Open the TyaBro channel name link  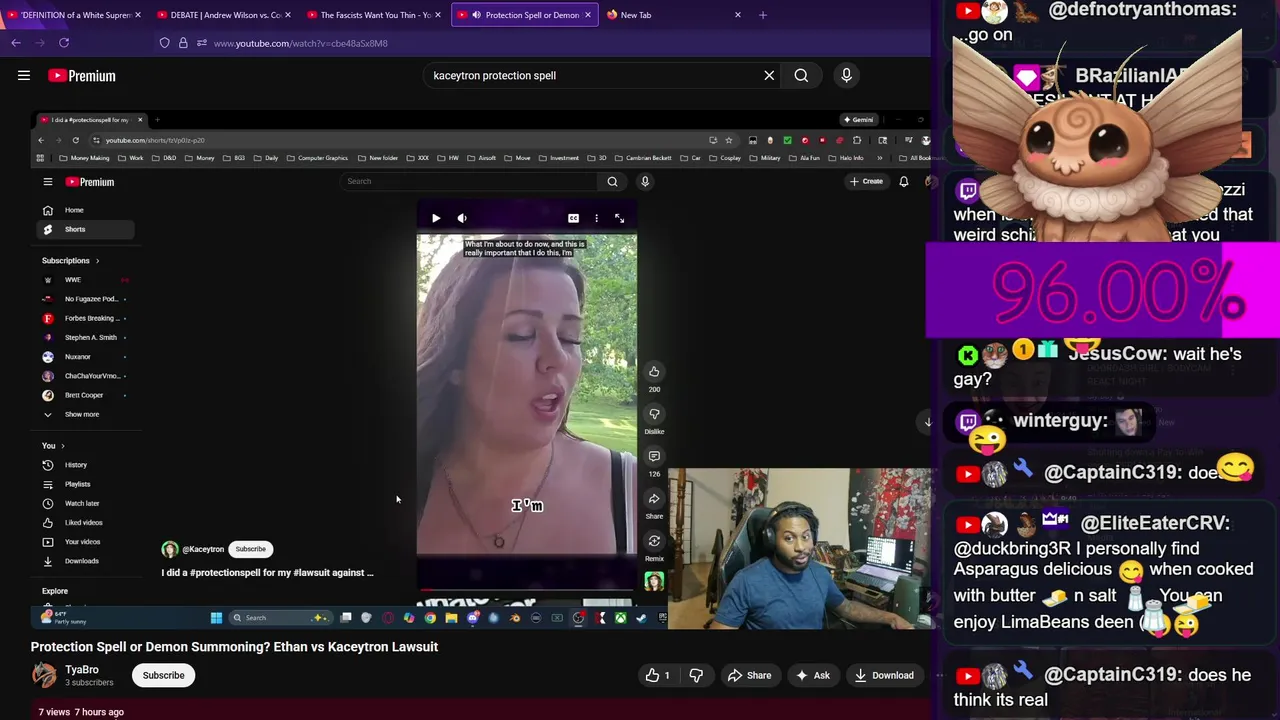pos(82,669)
